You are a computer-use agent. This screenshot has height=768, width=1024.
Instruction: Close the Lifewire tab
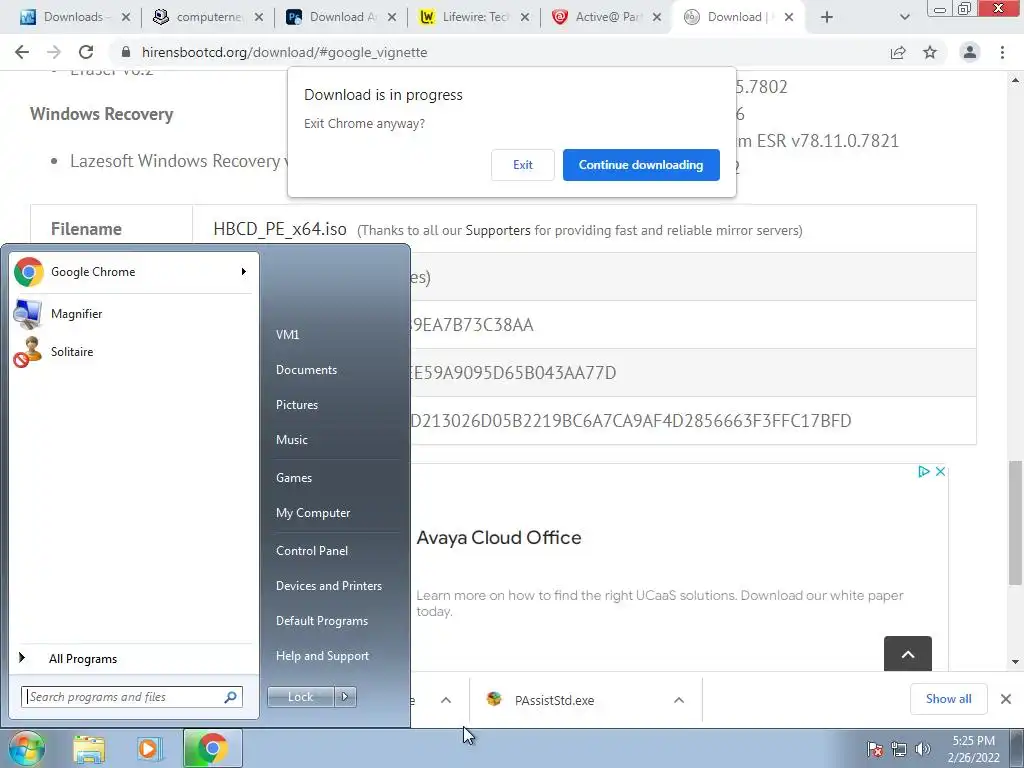pyautogui.click(x=524, y=17)
